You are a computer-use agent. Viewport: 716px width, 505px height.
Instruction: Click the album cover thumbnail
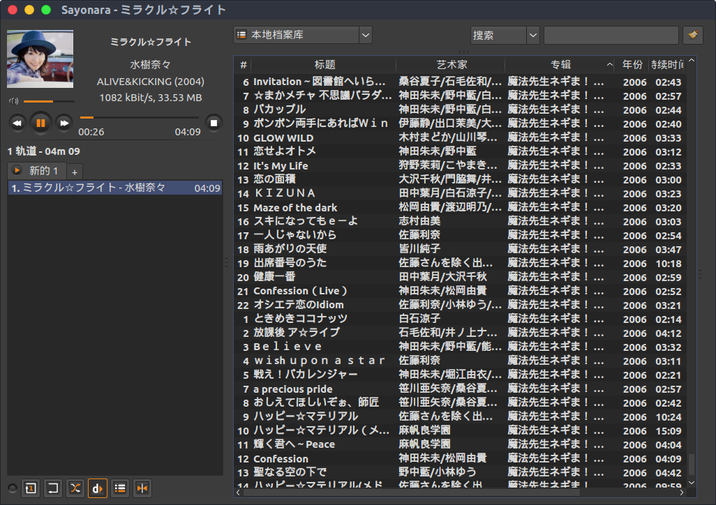(x=40, y=59)
